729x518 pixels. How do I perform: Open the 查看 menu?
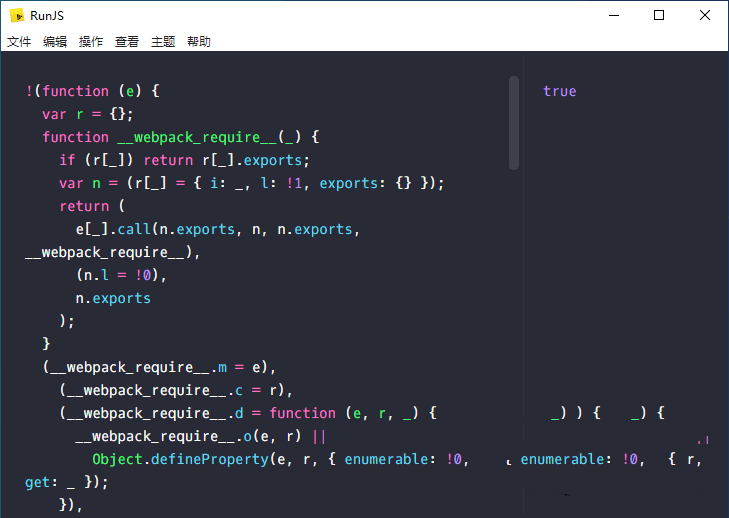[x=127, y=42]
